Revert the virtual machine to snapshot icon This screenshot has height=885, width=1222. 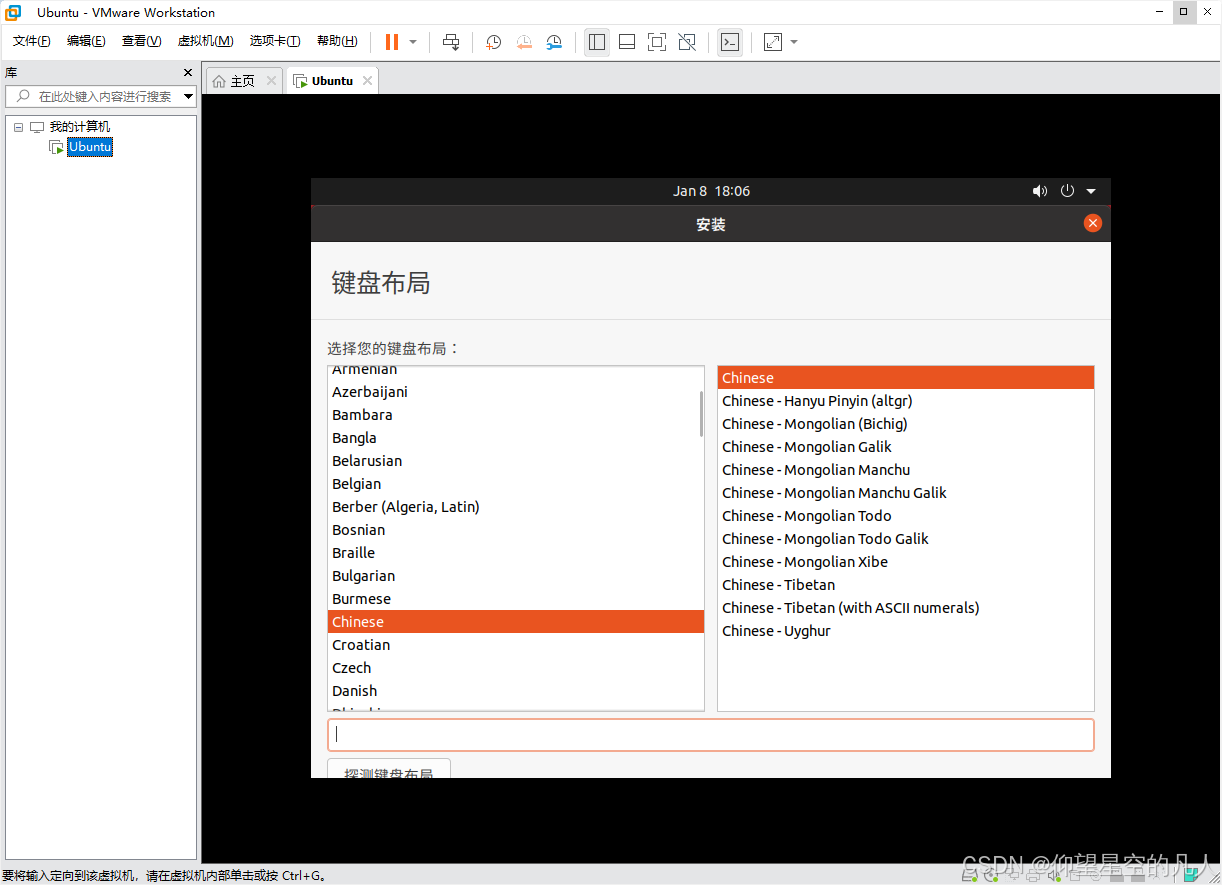(524, 42)
